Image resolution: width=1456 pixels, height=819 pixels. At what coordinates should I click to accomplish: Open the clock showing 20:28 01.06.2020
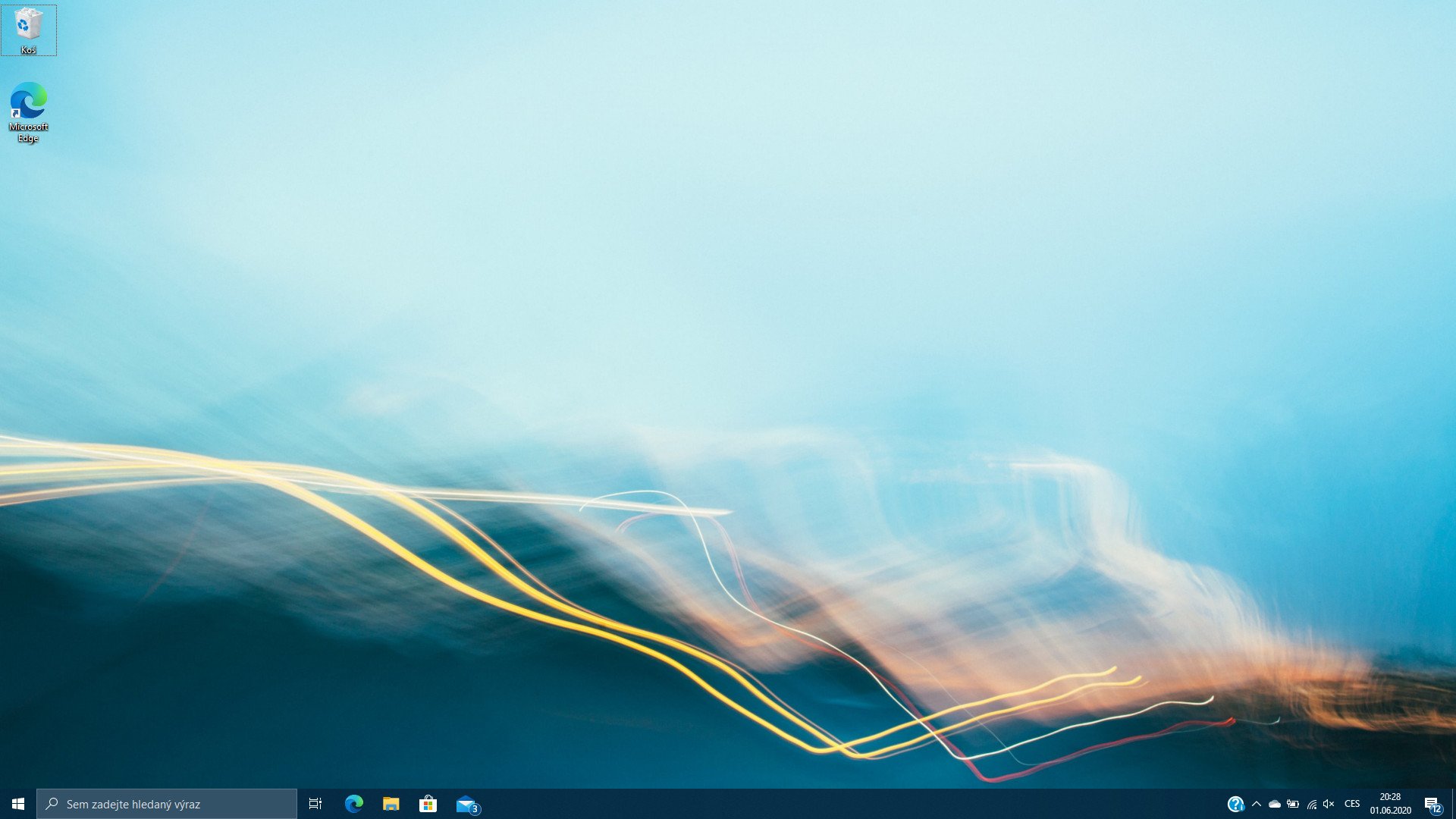(x=1390, y=804)
